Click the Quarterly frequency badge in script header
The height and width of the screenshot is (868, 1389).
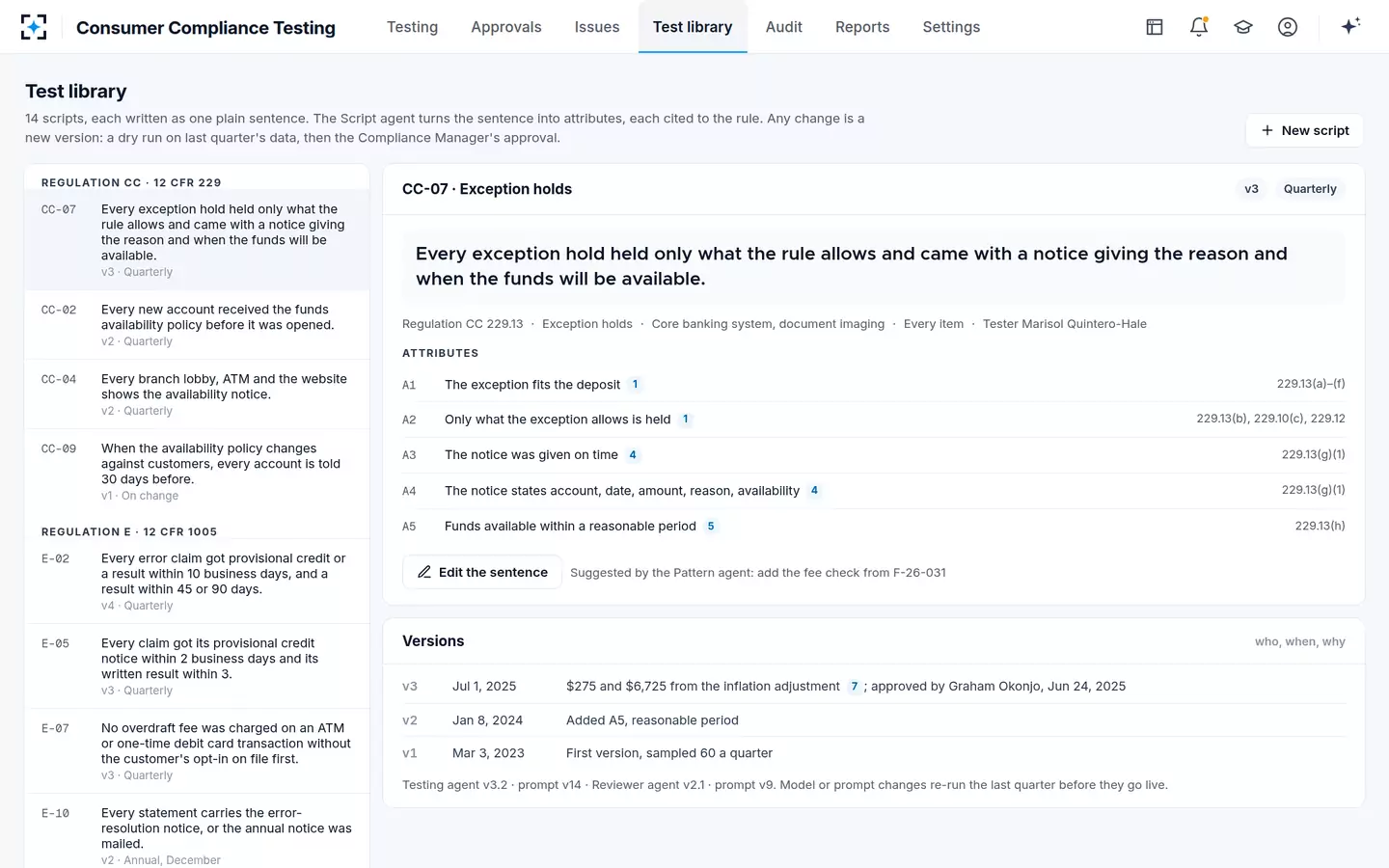1310,189
